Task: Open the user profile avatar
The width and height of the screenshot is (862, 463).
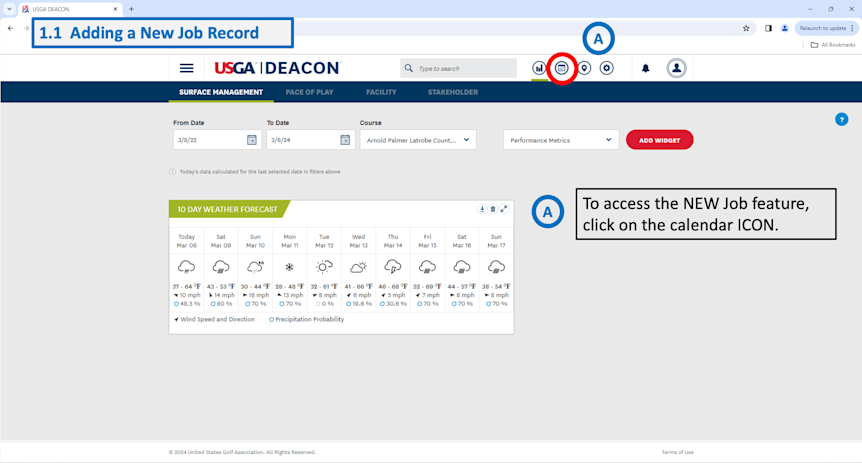Action: 676,68
